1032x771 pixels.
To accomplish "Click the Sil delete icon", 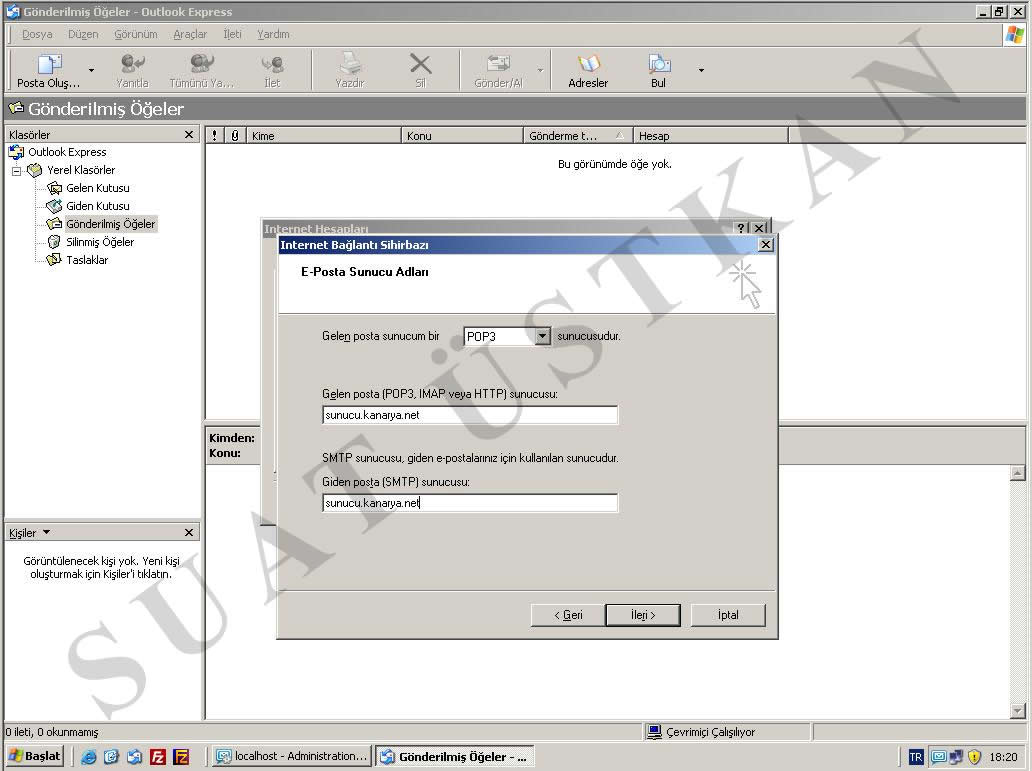I will tap(421, 65).
